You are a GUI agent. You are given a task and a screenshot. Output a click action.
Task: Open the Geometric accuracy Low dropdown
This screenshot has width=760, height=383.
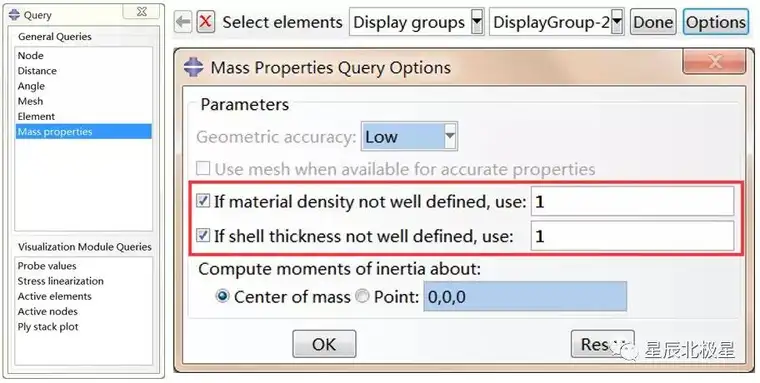[x=409, y=137]
